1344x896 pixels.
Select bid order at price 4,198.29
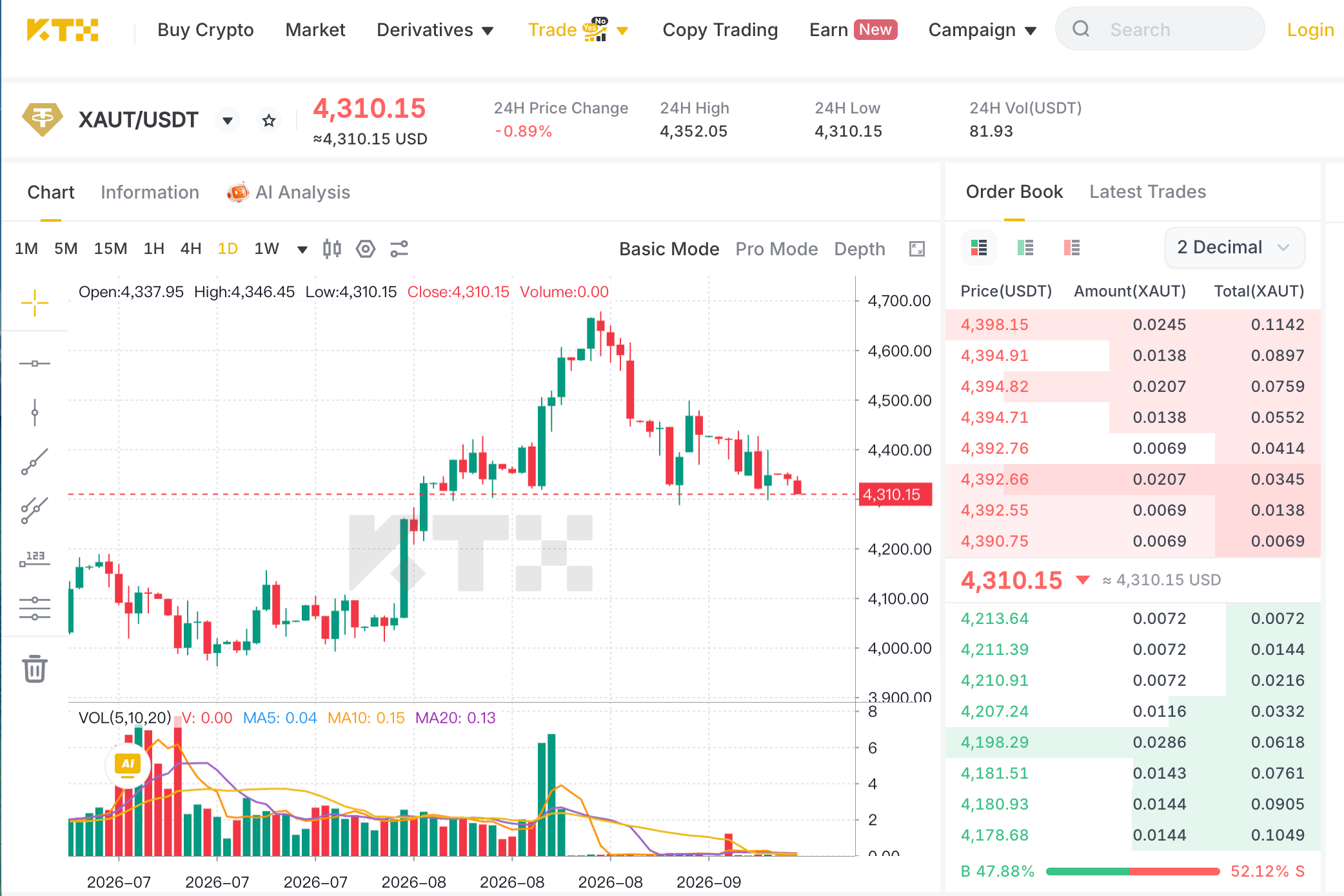click(x=1133, y=742)
